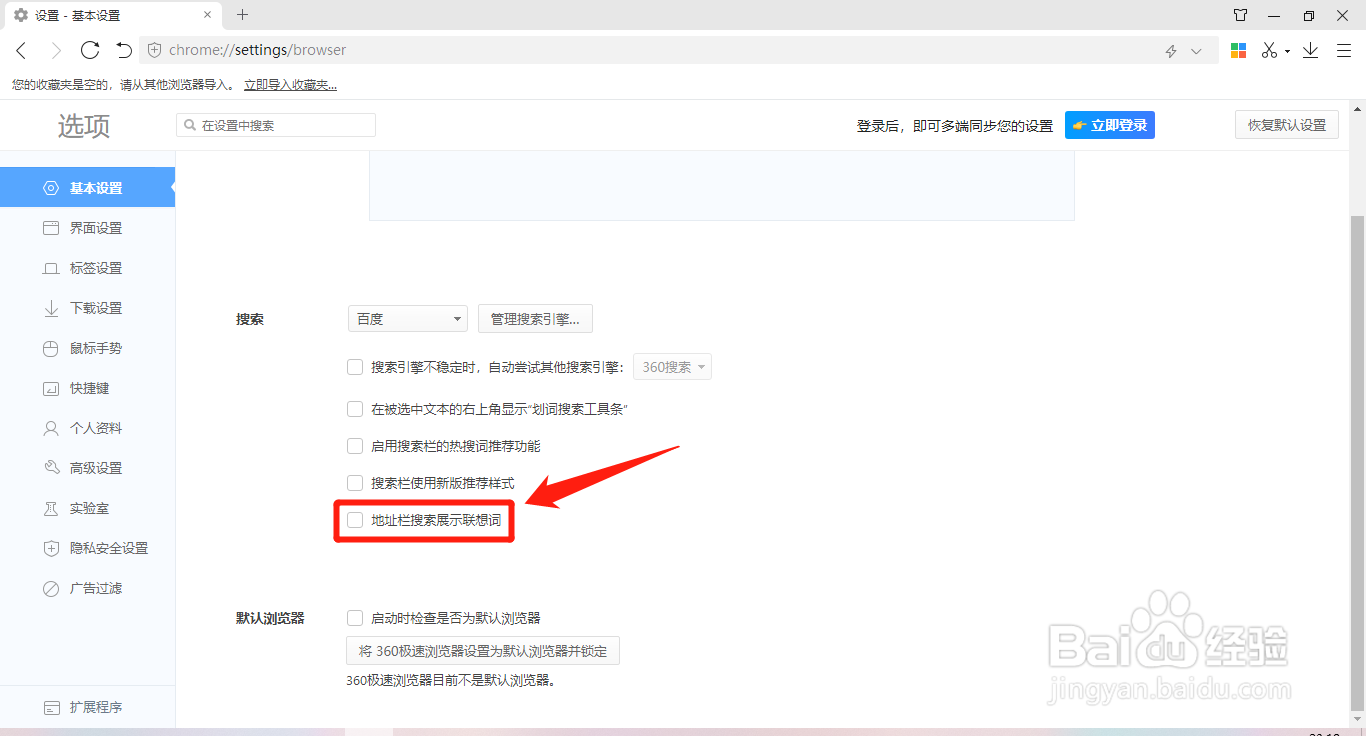Click the shield security icon in address bar
1366x736 pixels.
154,50
